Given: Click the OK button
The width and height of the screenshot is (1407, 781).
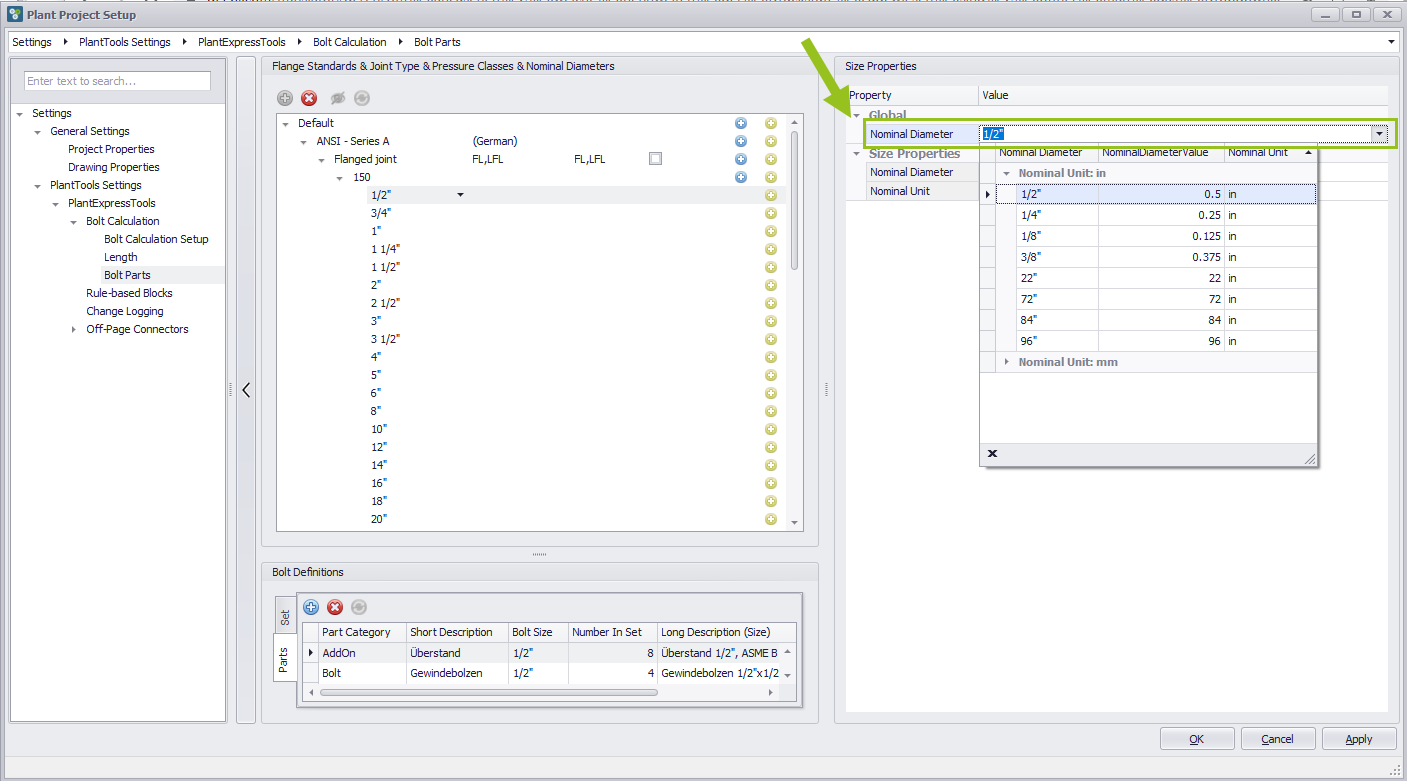Looking at the screenshot, I should pos(1197,739).
